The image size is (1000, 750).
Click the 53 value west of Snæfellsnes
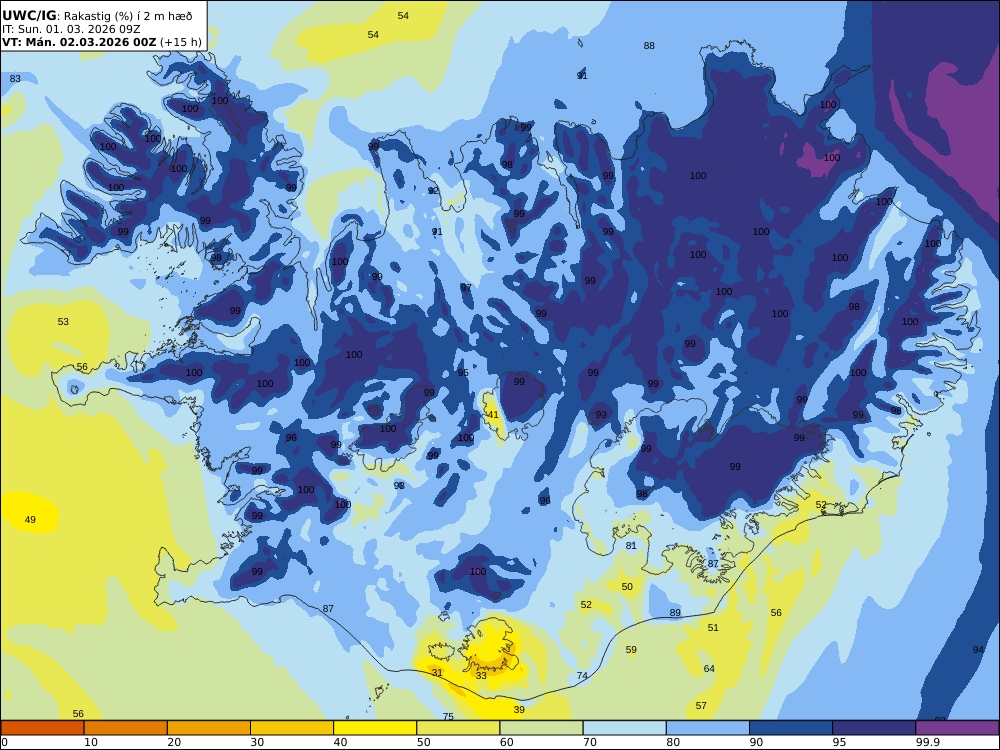tap(63, 321)
